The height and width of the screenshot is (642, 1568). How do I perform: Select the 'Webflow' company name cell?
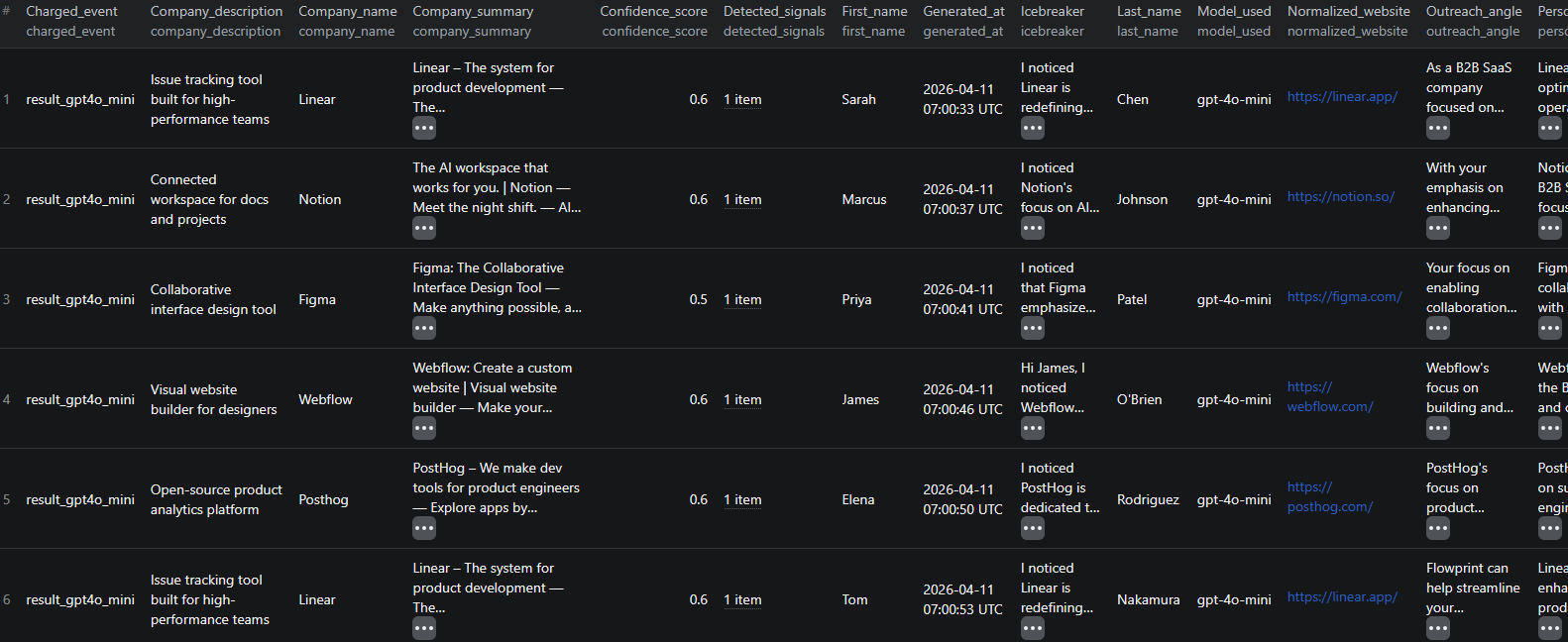[325, 399]
